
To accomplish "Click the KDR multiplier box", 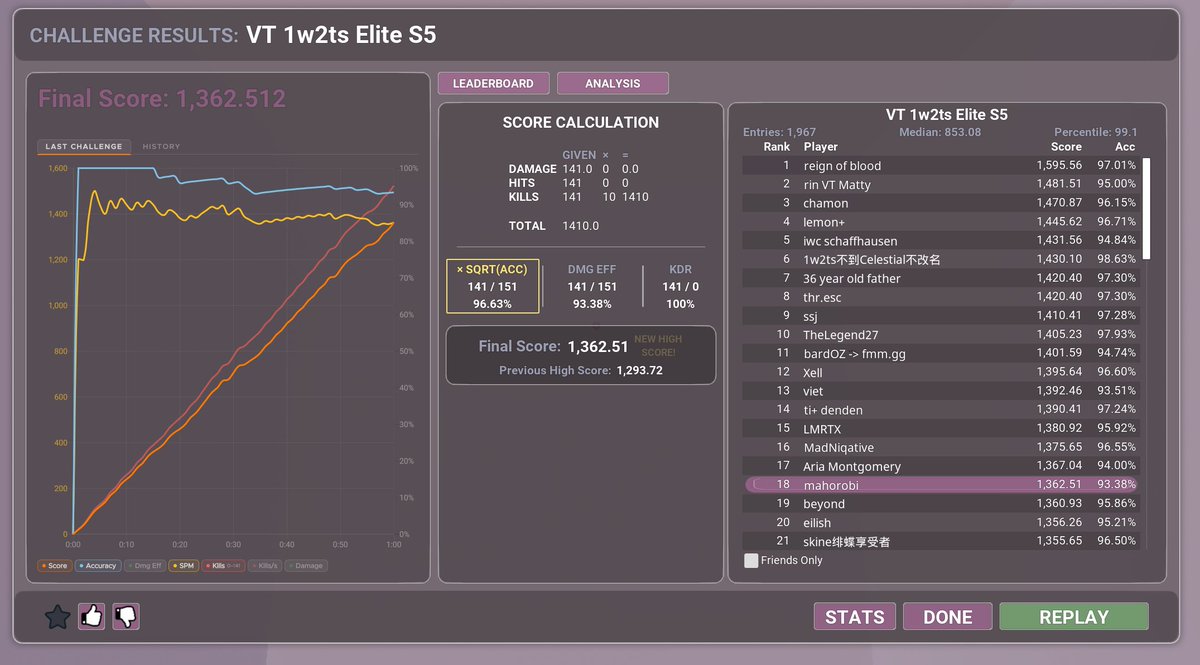I will click(x=680, y=287).
